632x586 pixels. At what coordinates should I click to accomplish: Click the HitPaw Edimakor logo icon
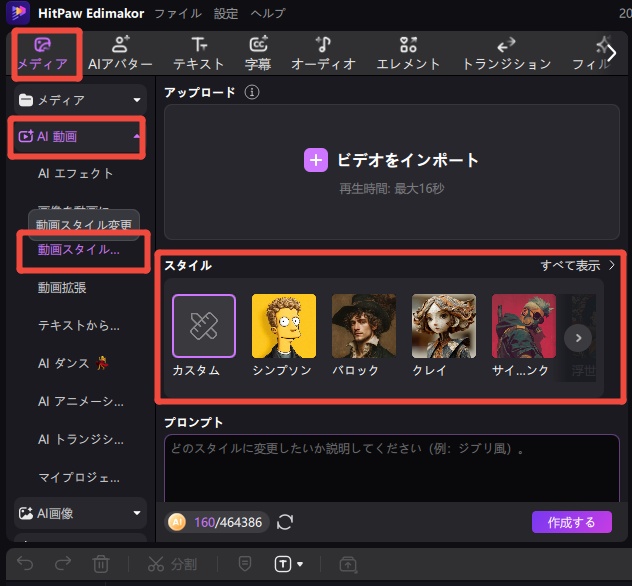tap(18, 12)
